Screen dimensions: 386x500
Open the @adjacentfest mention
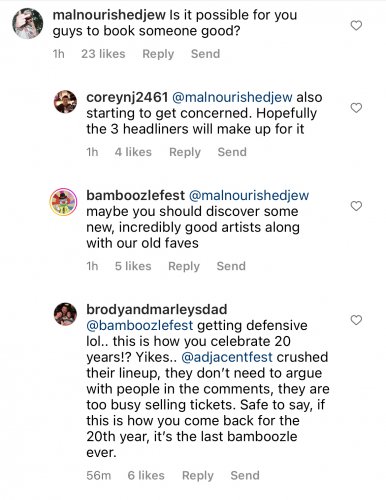pos(227,357)
